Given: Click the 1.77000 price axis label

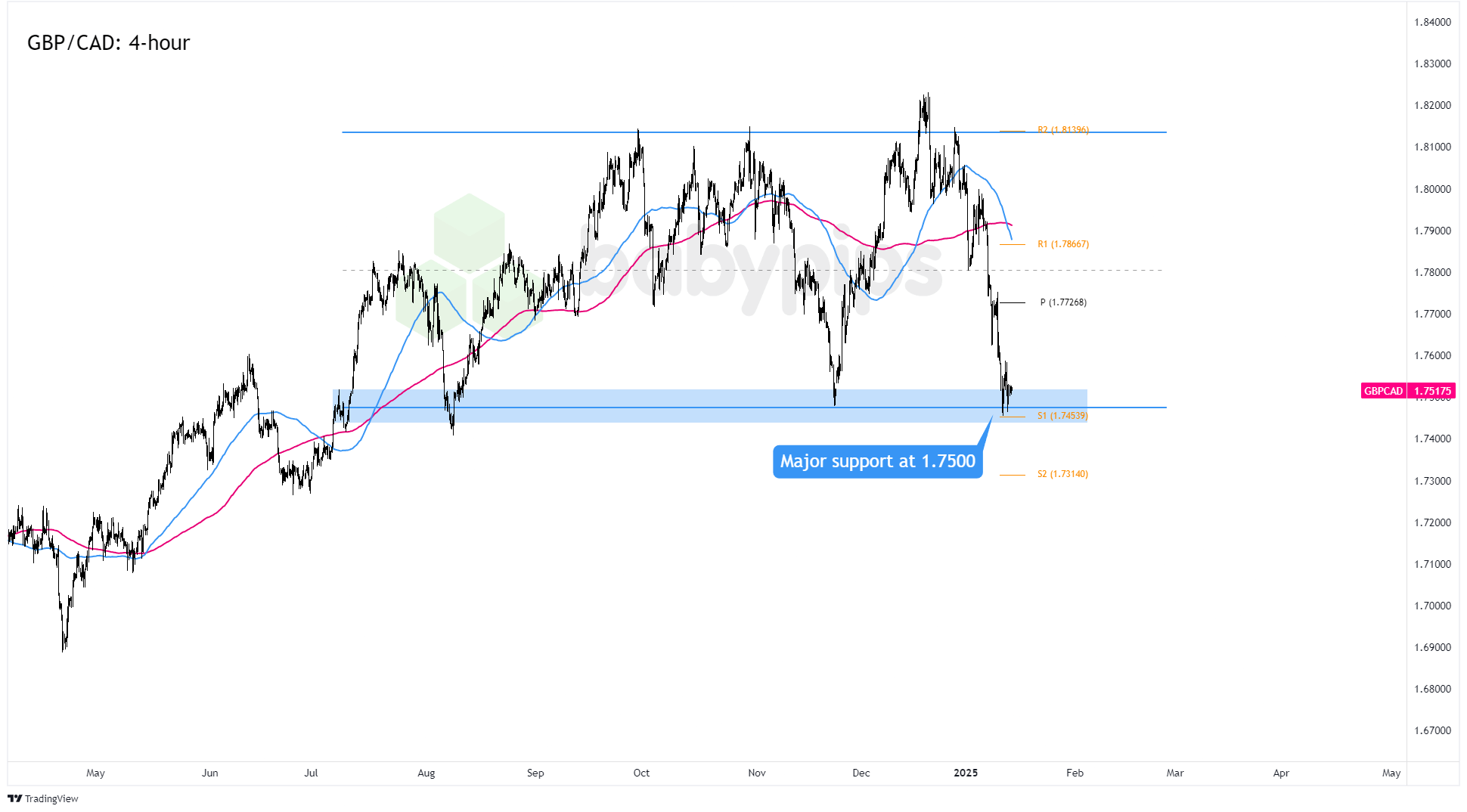Looking at the screenshot, I should (x=1433, y=314).
